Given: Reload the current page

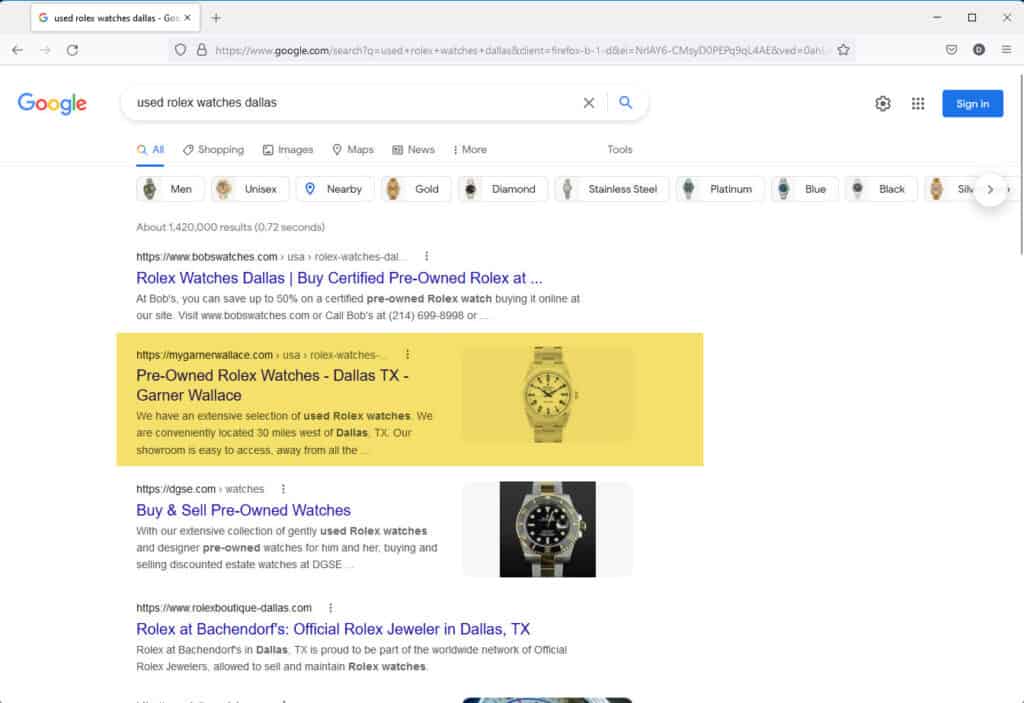Looking at the screenshot, I should (72, 50).
